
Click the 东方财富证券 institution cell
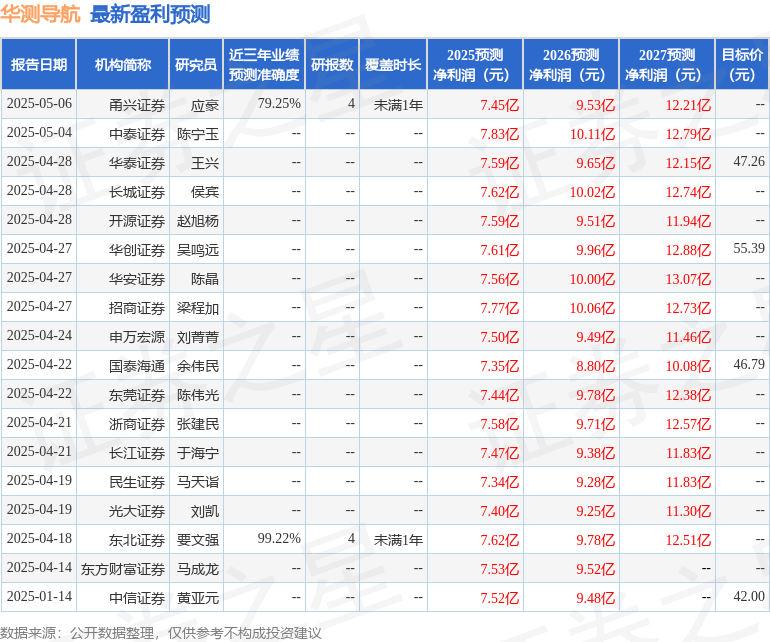click(x=123, y=569)
